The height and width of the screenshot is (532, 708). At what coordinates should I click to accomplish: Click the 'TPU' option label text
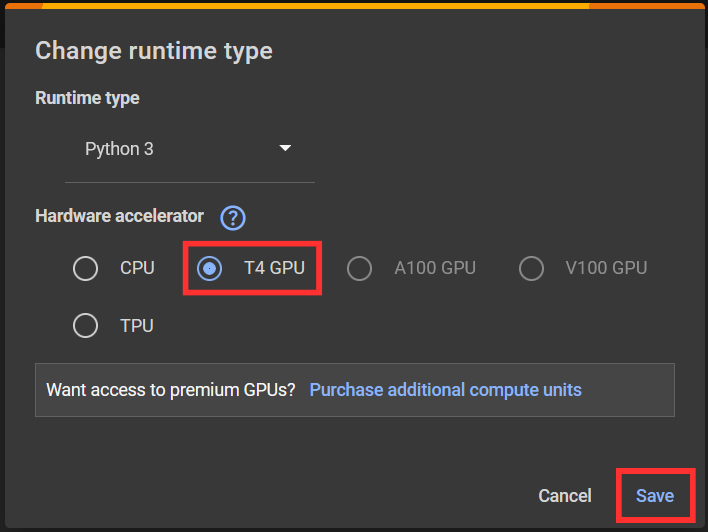coord(137,326)
